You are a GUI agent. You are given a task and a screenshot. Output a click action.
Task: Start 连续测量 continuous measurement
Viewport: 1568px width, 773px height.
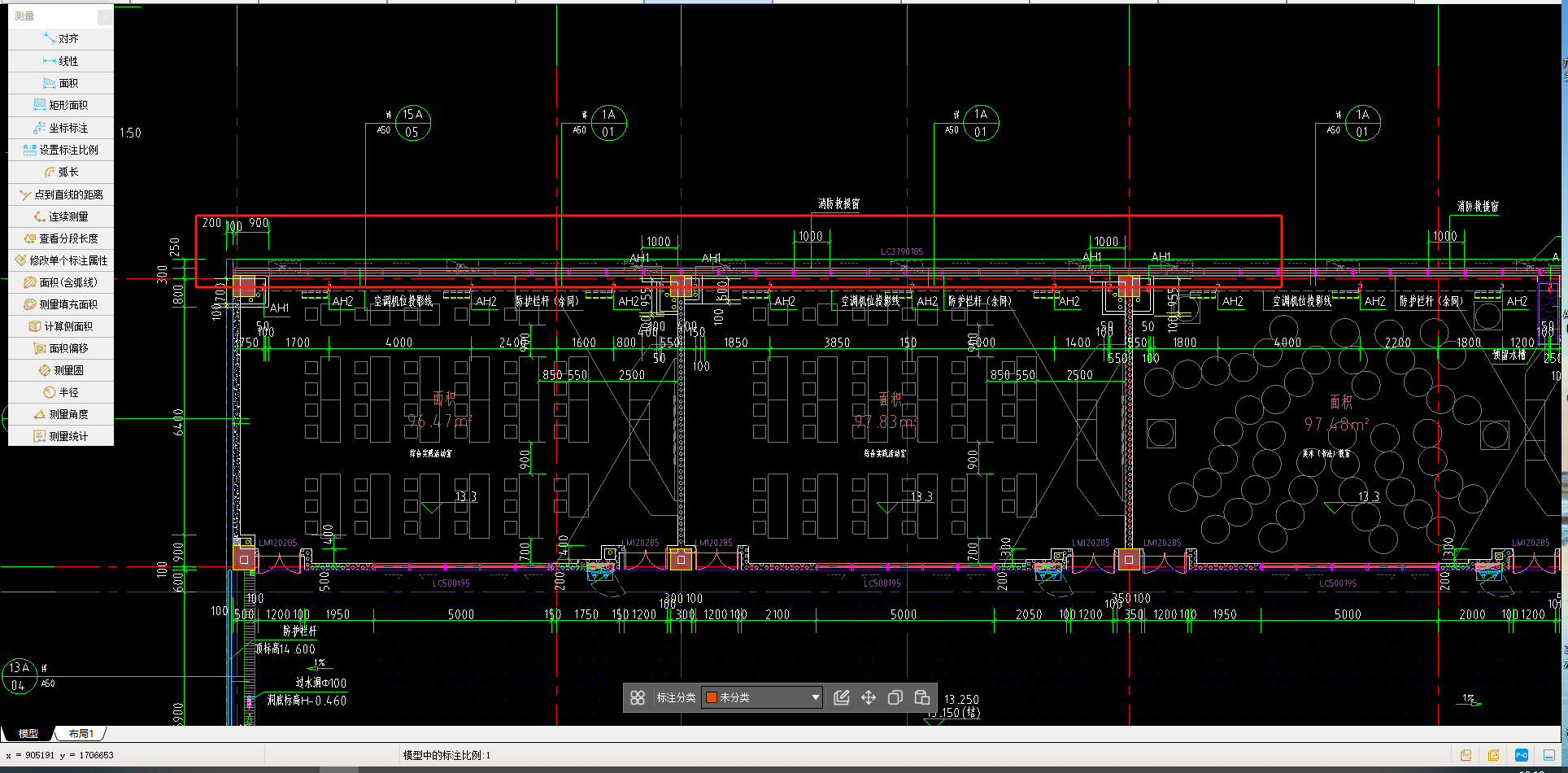pos(61,216)
